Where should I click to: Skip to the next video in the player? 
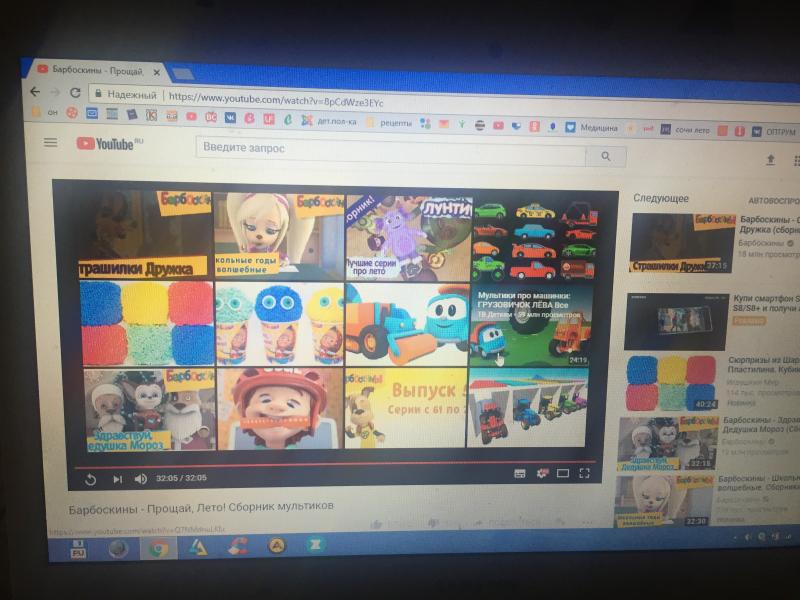point(117,479)
